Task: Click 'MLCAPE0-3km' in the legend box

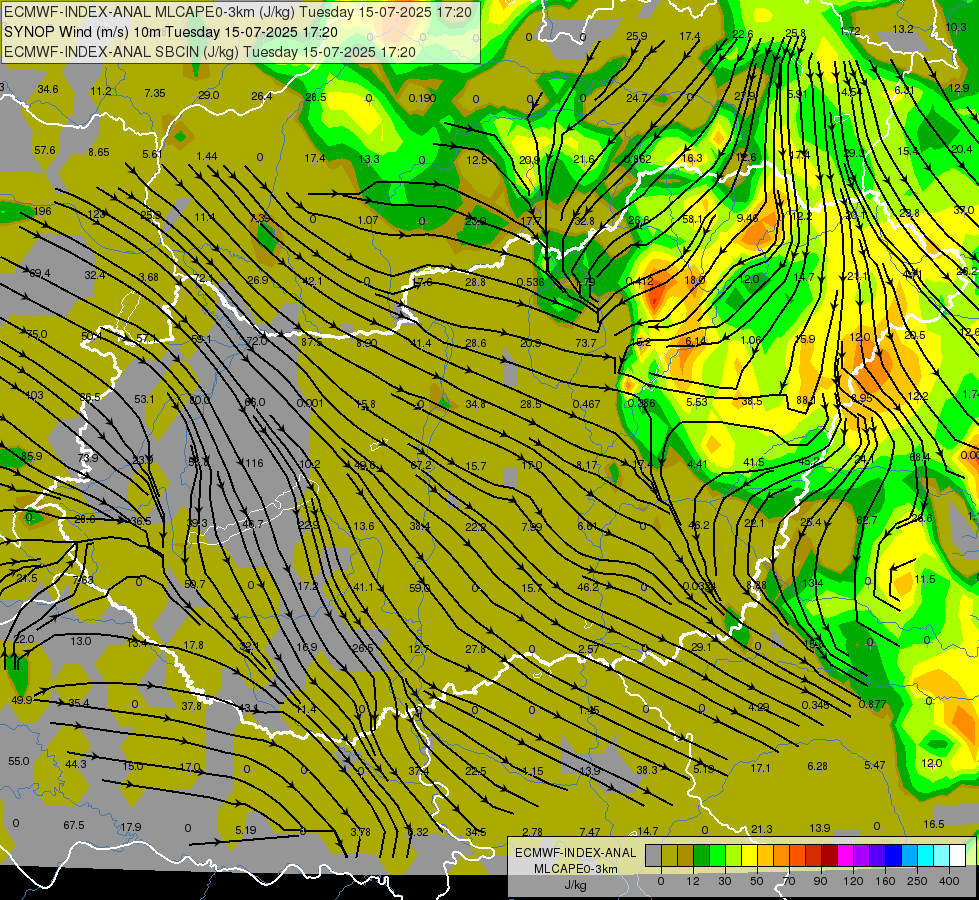Action: pos(576,869)
